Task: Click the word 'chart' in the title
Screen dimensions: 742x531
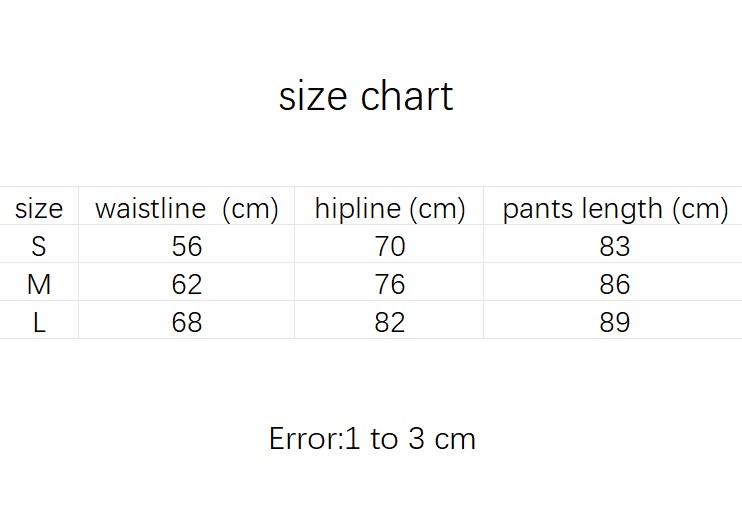Action: tap(407, 96)
